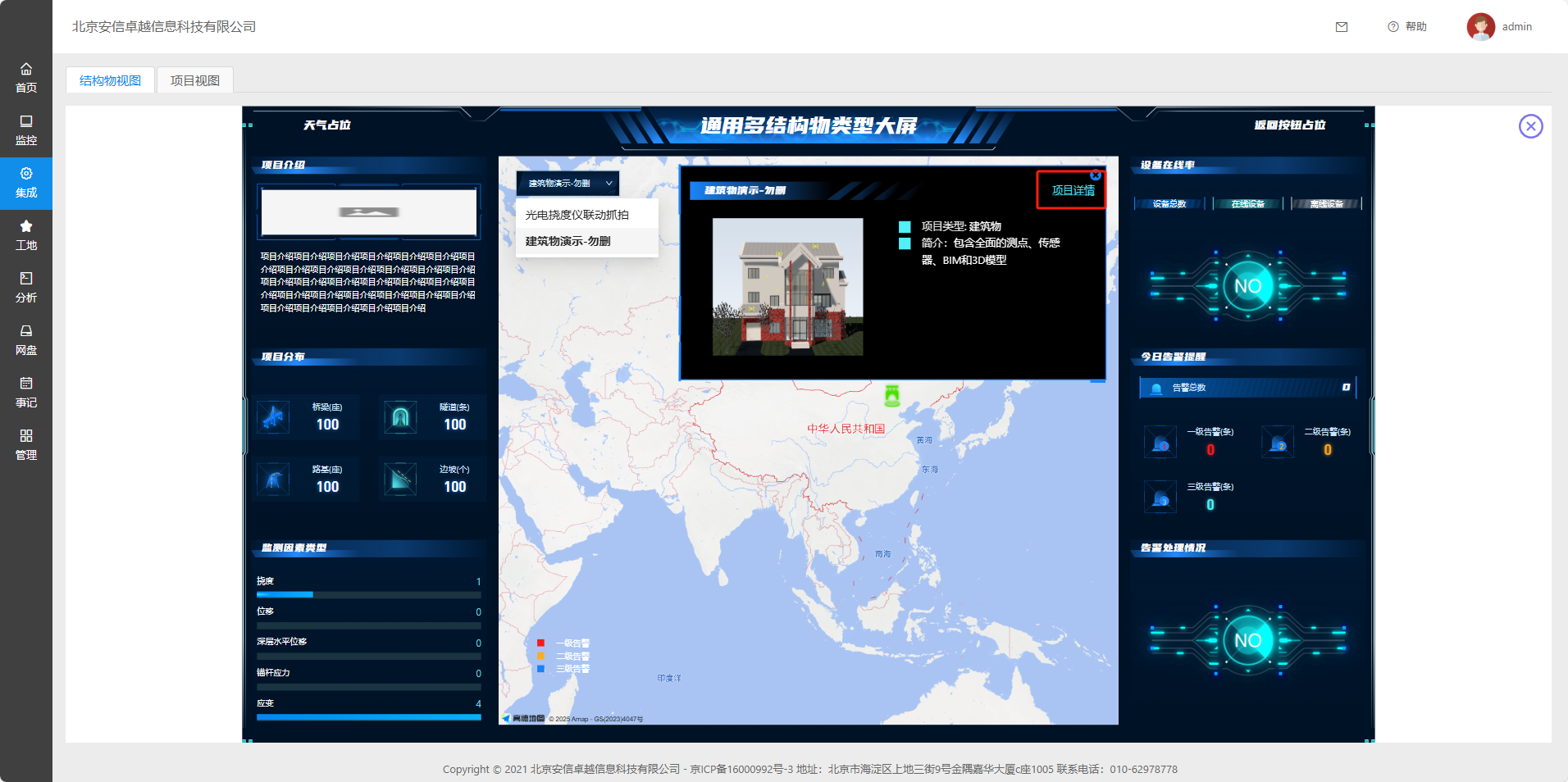Close the dashboard with the circled X
This screenshot has height=782, width=1568.
tap(1530, 126)
